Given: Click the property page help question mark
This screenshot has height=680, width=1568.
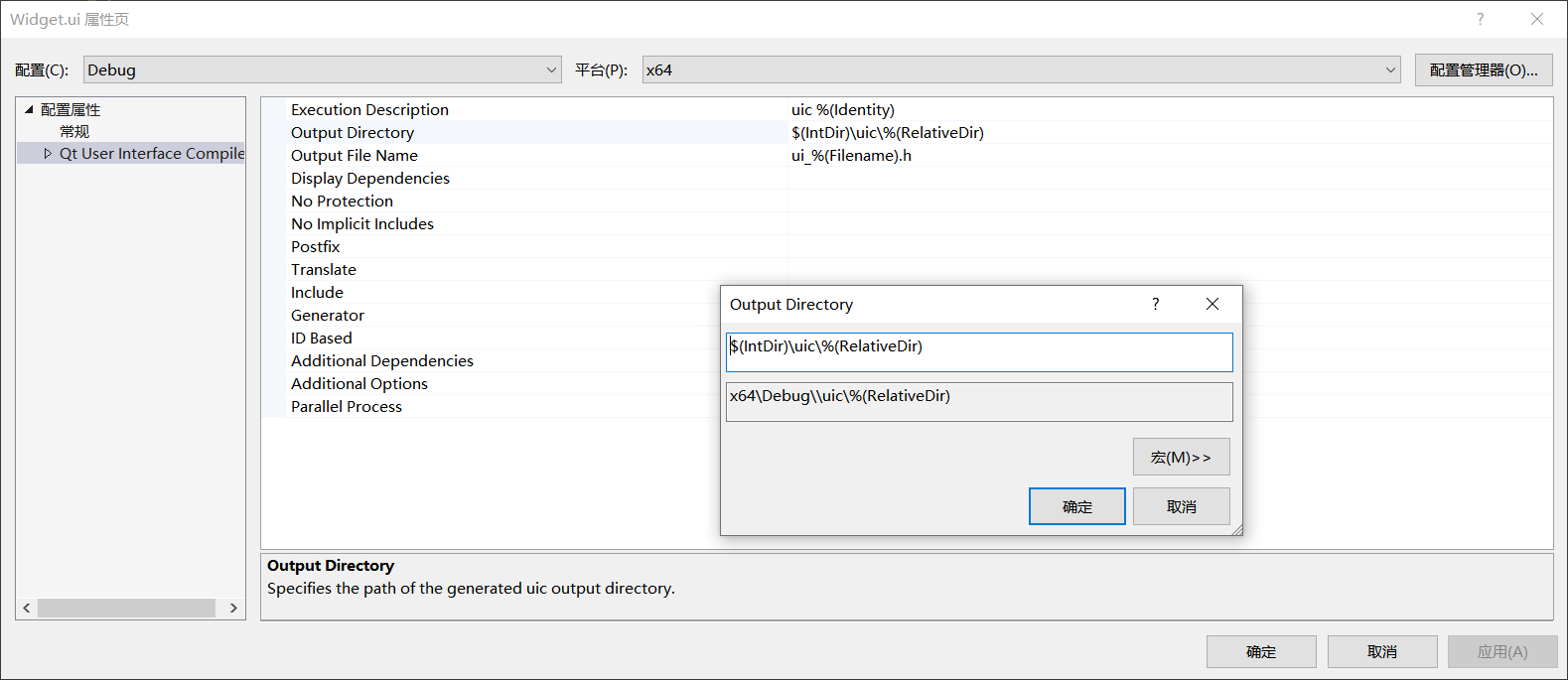Looking at the screenshot, I should click(1481, 19).
